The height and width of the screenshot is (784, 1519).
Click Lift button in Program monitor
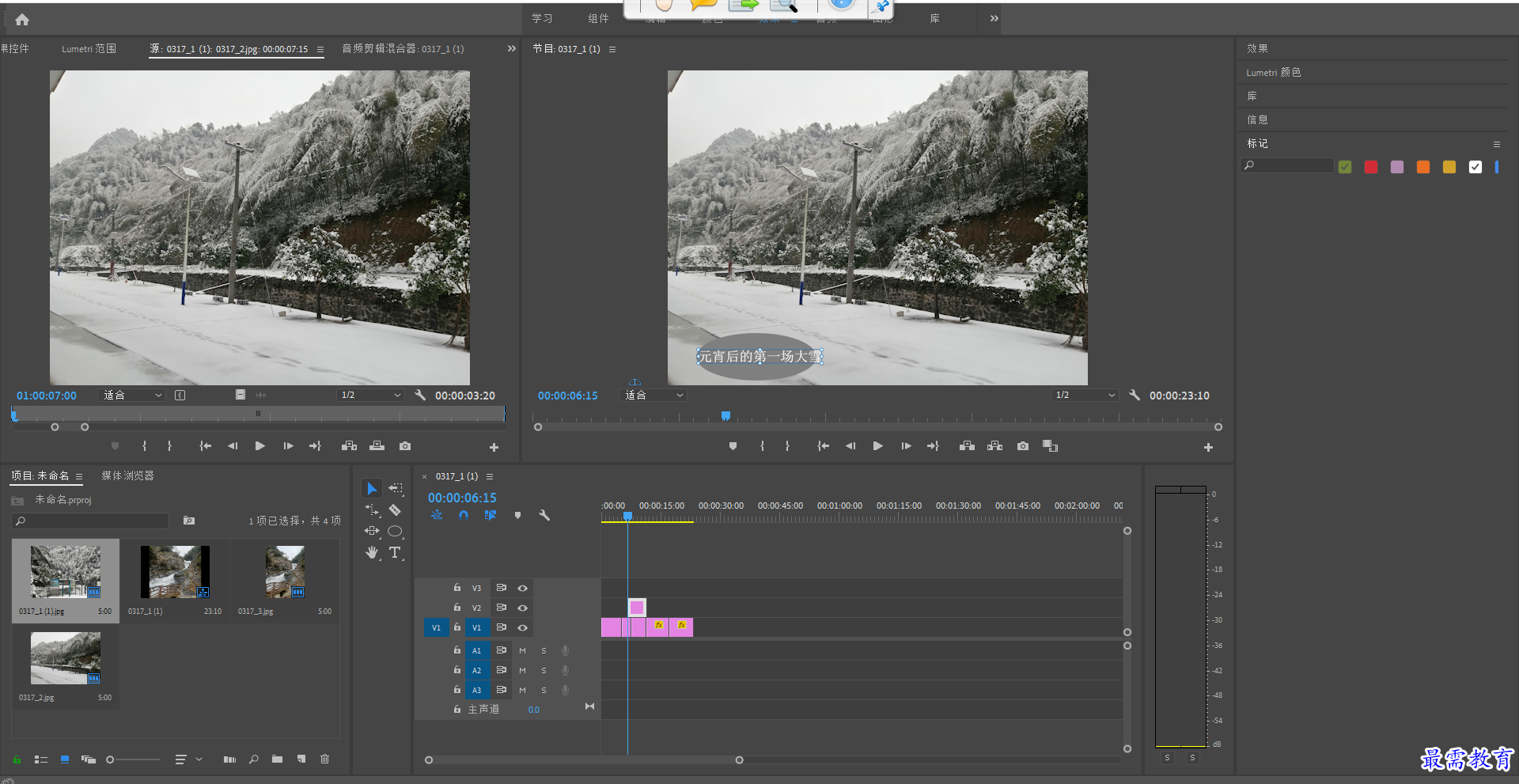tap(967, 446)
